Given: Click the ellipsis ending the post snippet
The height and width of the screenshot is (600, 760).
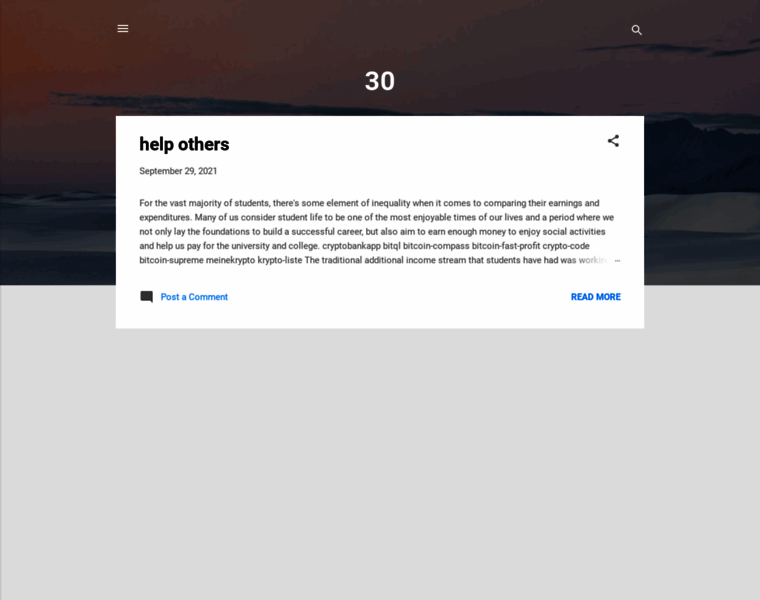Looking at the screenshot, I should click(617, 260).
